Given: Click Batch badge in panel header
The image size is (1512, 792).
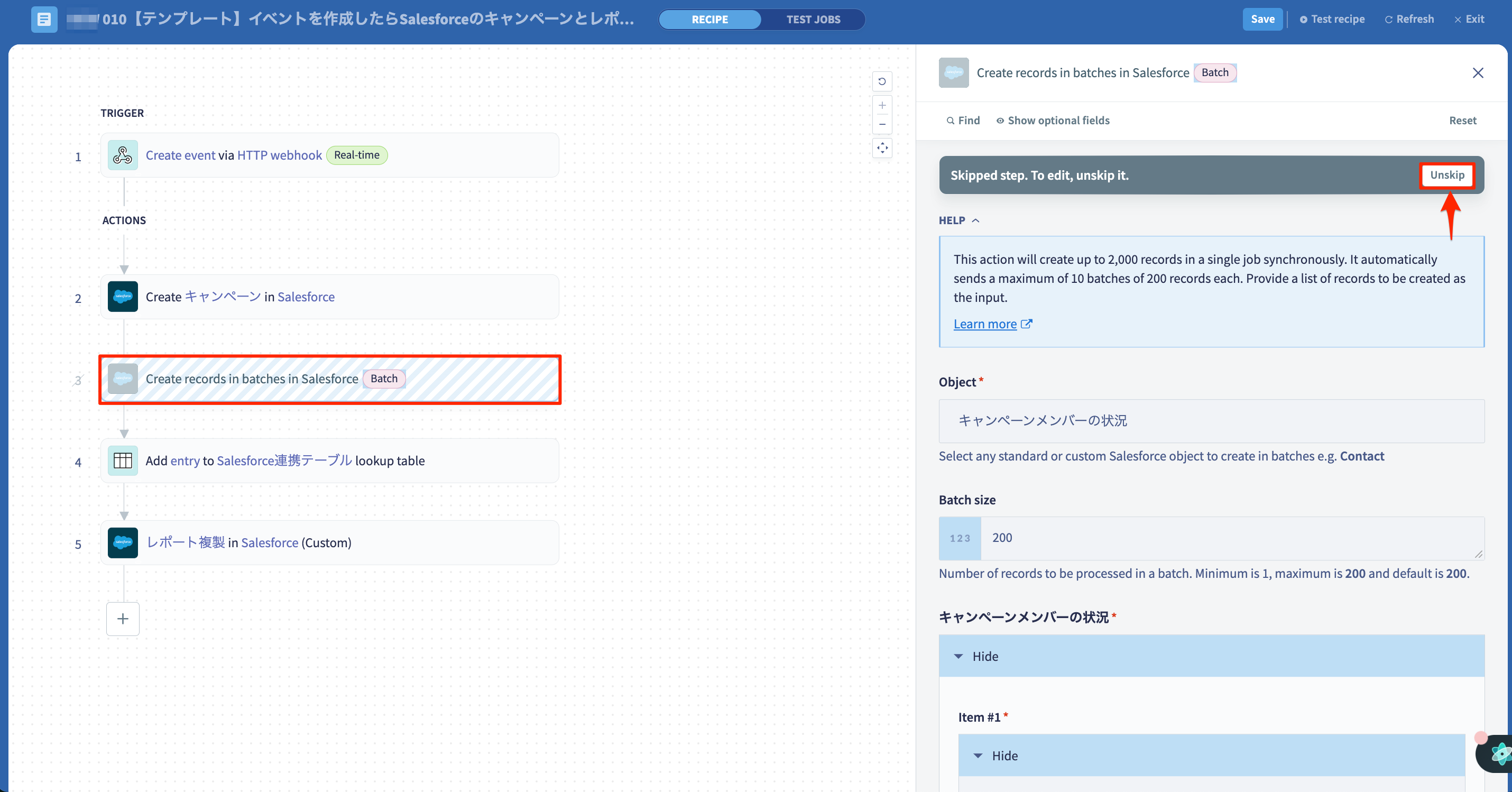Looking at the screenshot, I should click(1214, 73).
